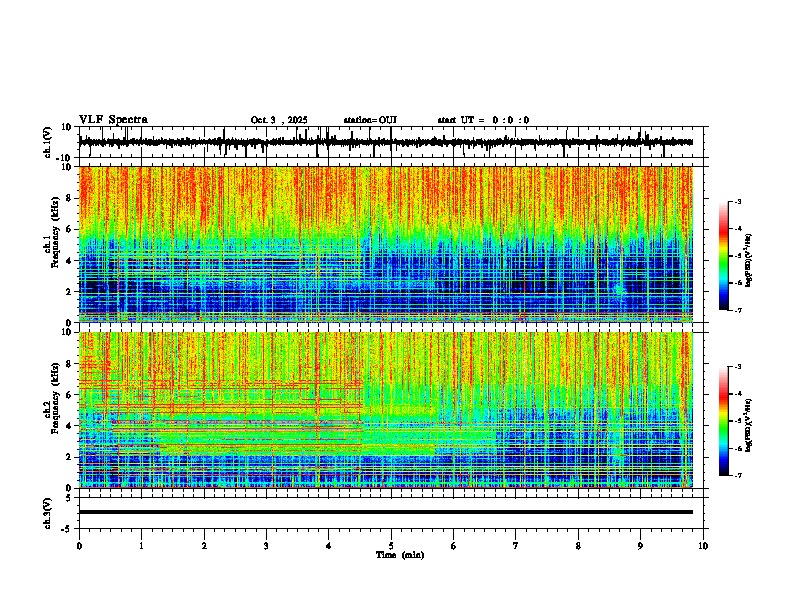Click the ch.1 spectrogram color scale bar
The width and height of the screenshot is (792, 612).
tap(724, 256)
